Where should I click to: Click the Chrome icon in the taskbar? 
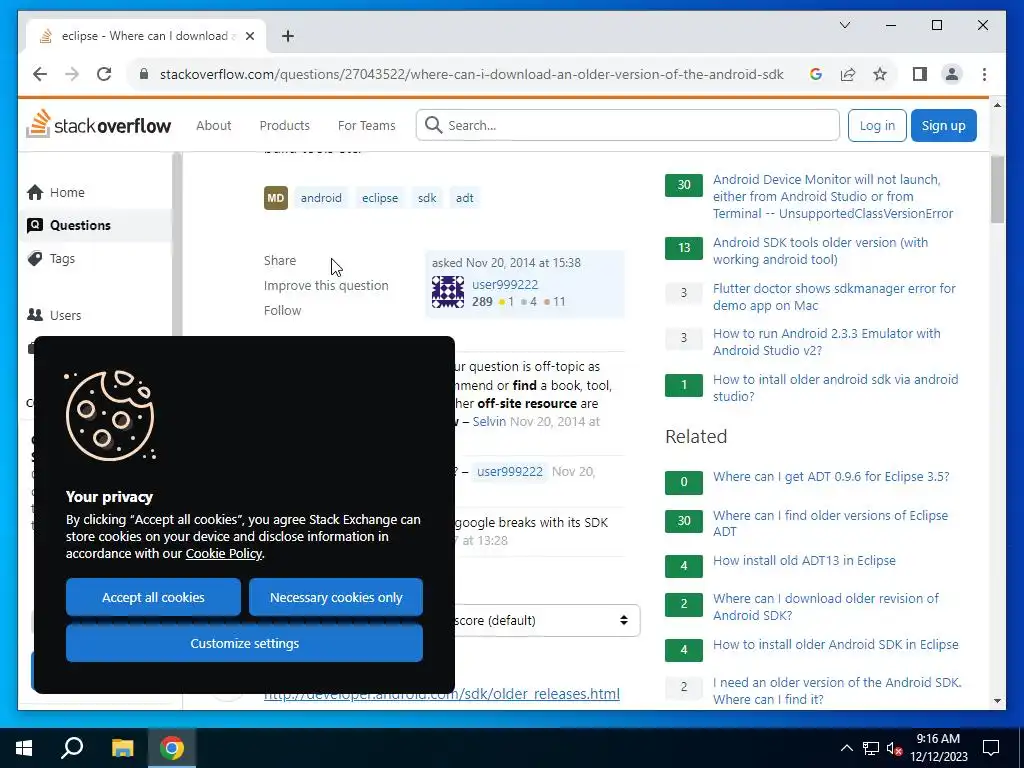click(172, 748)
